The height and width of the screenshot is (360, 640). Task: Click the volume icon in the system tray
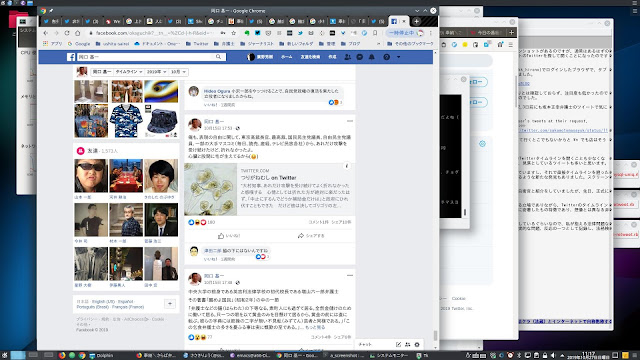(553, 356)
